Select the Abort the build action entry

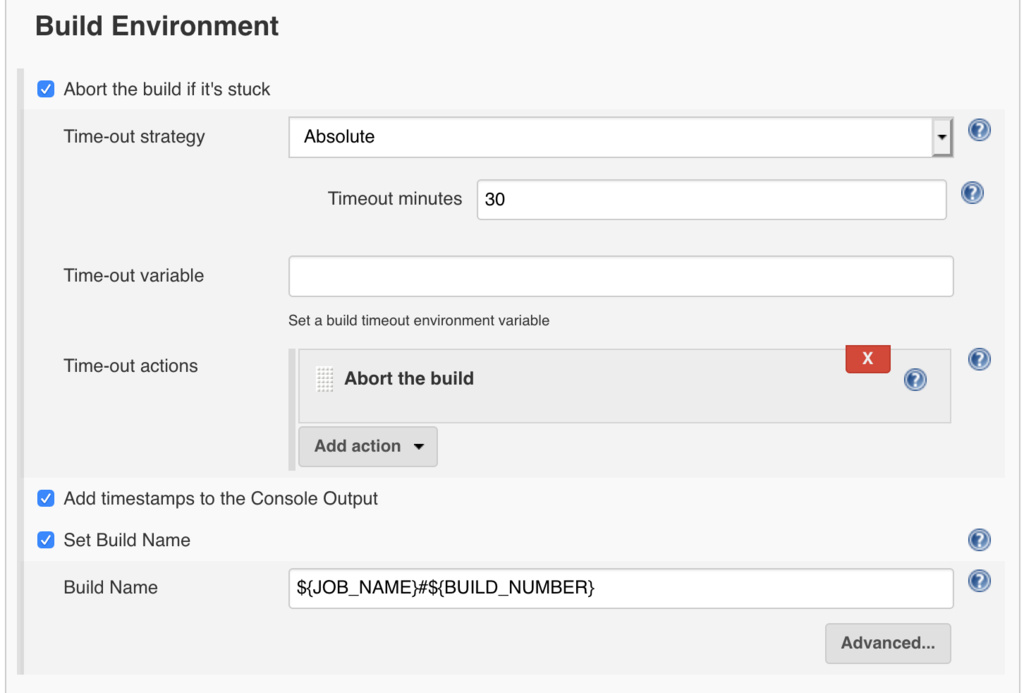tap(408, 379)
